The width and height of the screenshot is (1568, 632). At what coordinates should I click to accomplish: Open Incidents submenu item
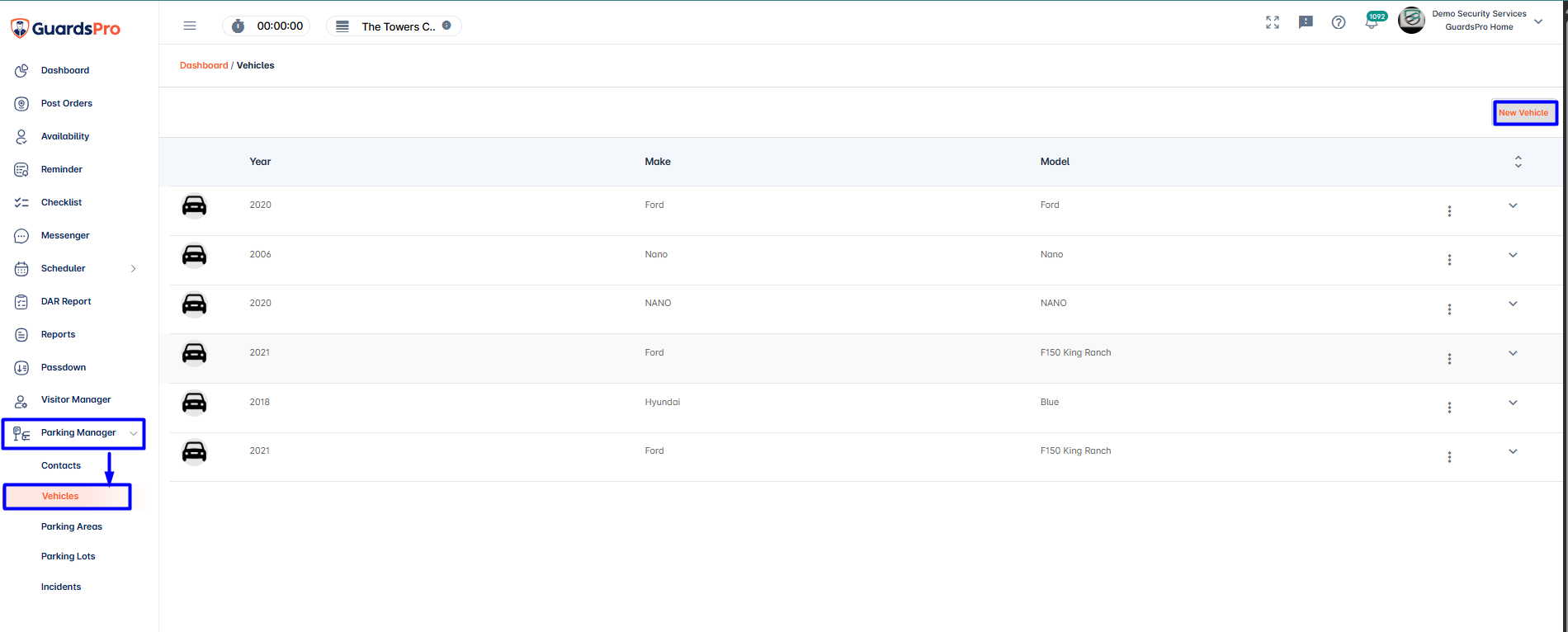[61, 587]
